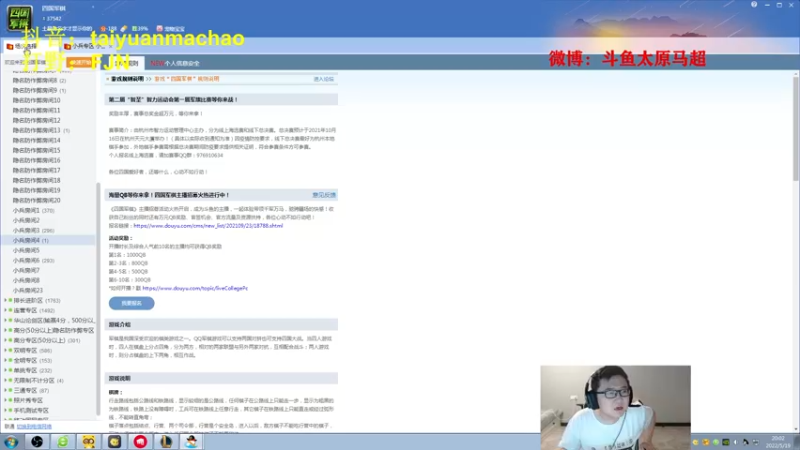Open the army chess game taskbar icon

pyautogui.click(x=166, y=442)
